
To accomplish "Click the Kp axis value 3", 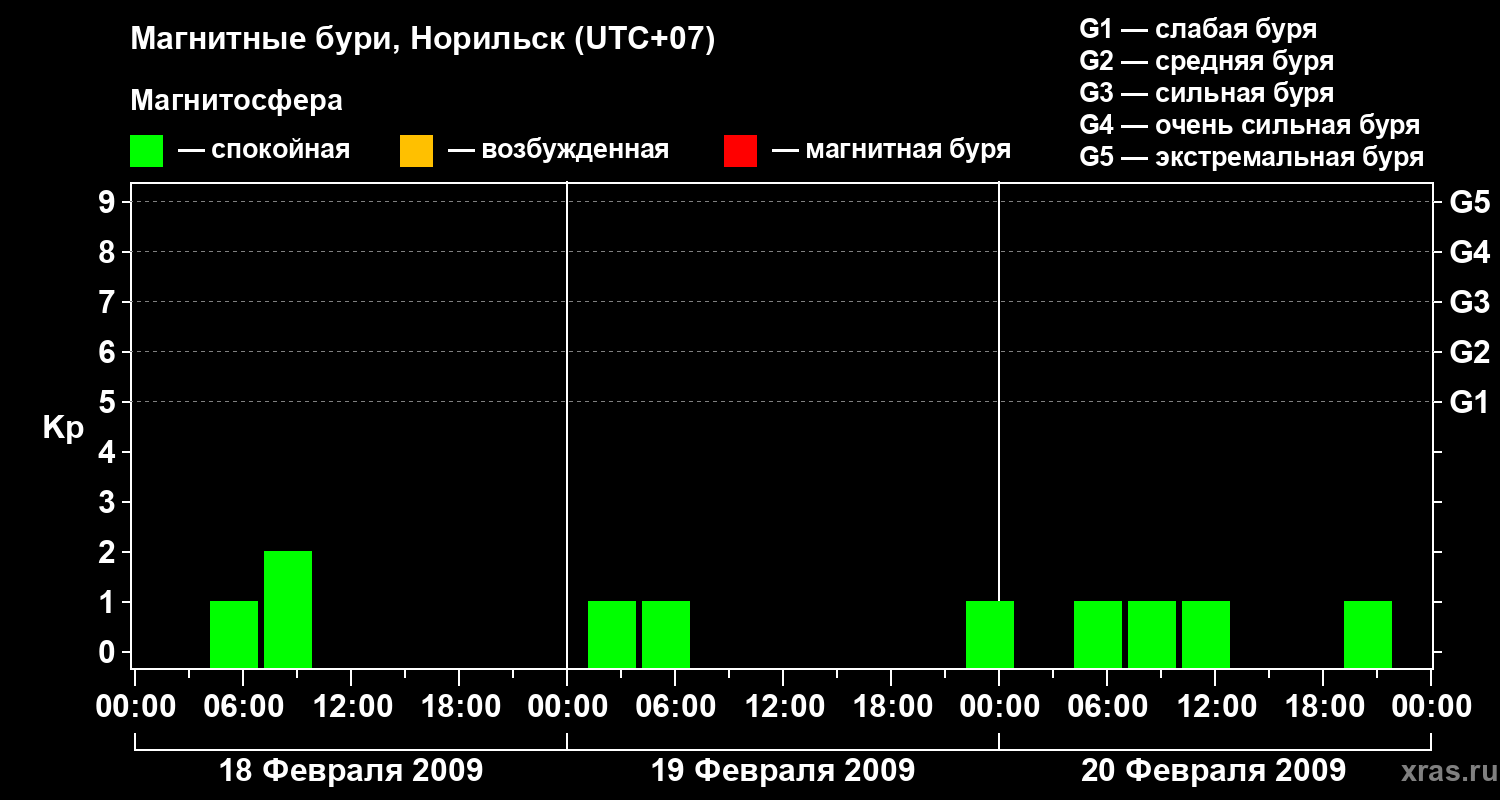I will (109, 502).
